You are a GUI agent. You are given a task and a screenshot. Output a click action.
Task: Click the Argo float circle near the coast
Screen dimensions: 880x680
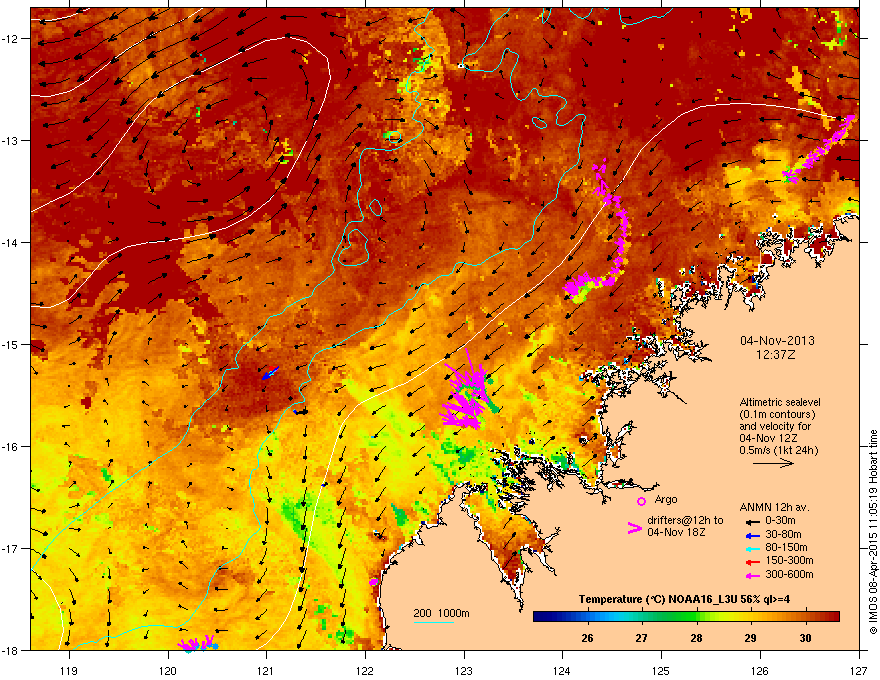pos(374,582)
